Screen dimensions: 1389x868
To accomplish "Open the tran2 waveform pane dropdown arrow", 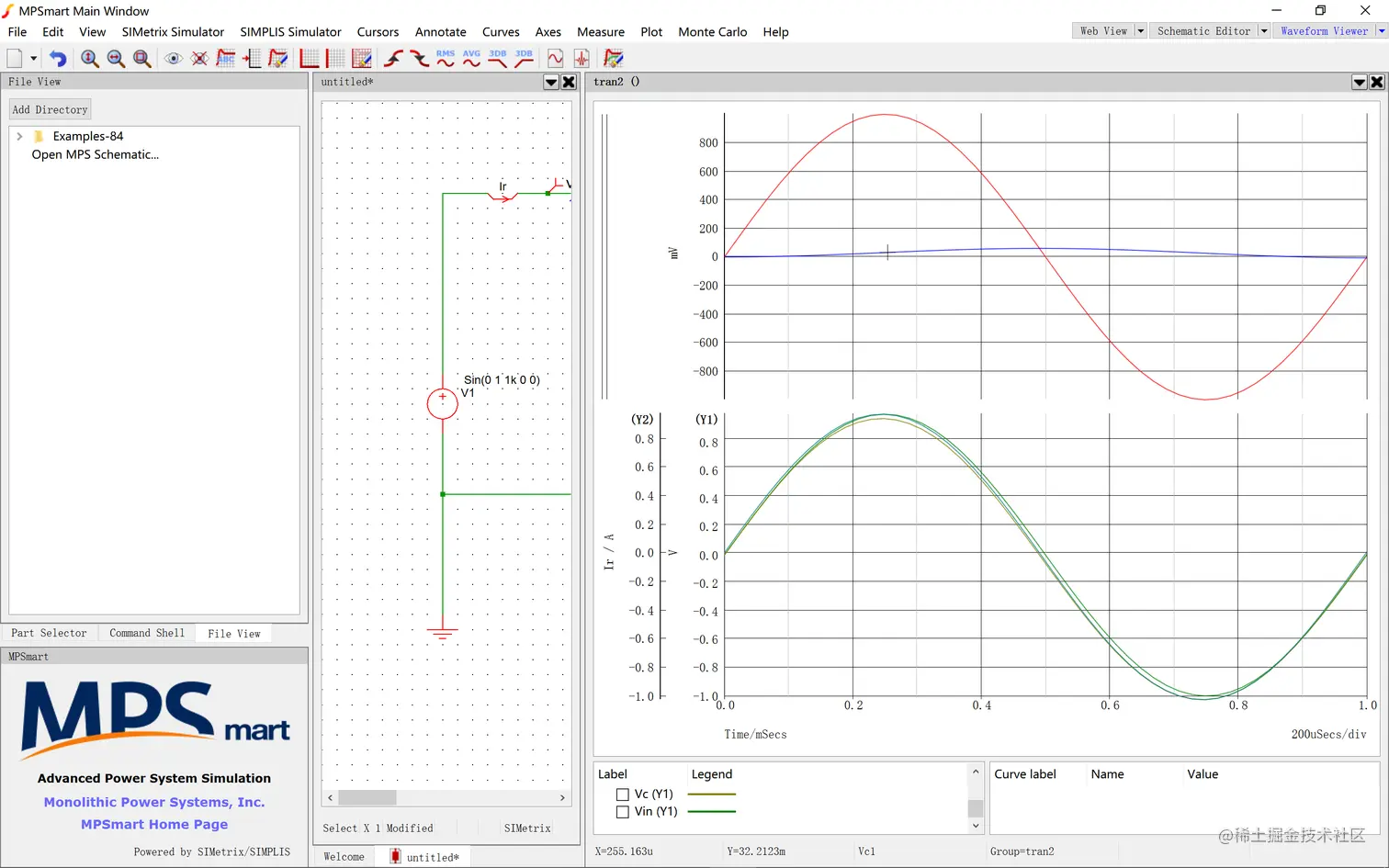I will (1360, 82).
